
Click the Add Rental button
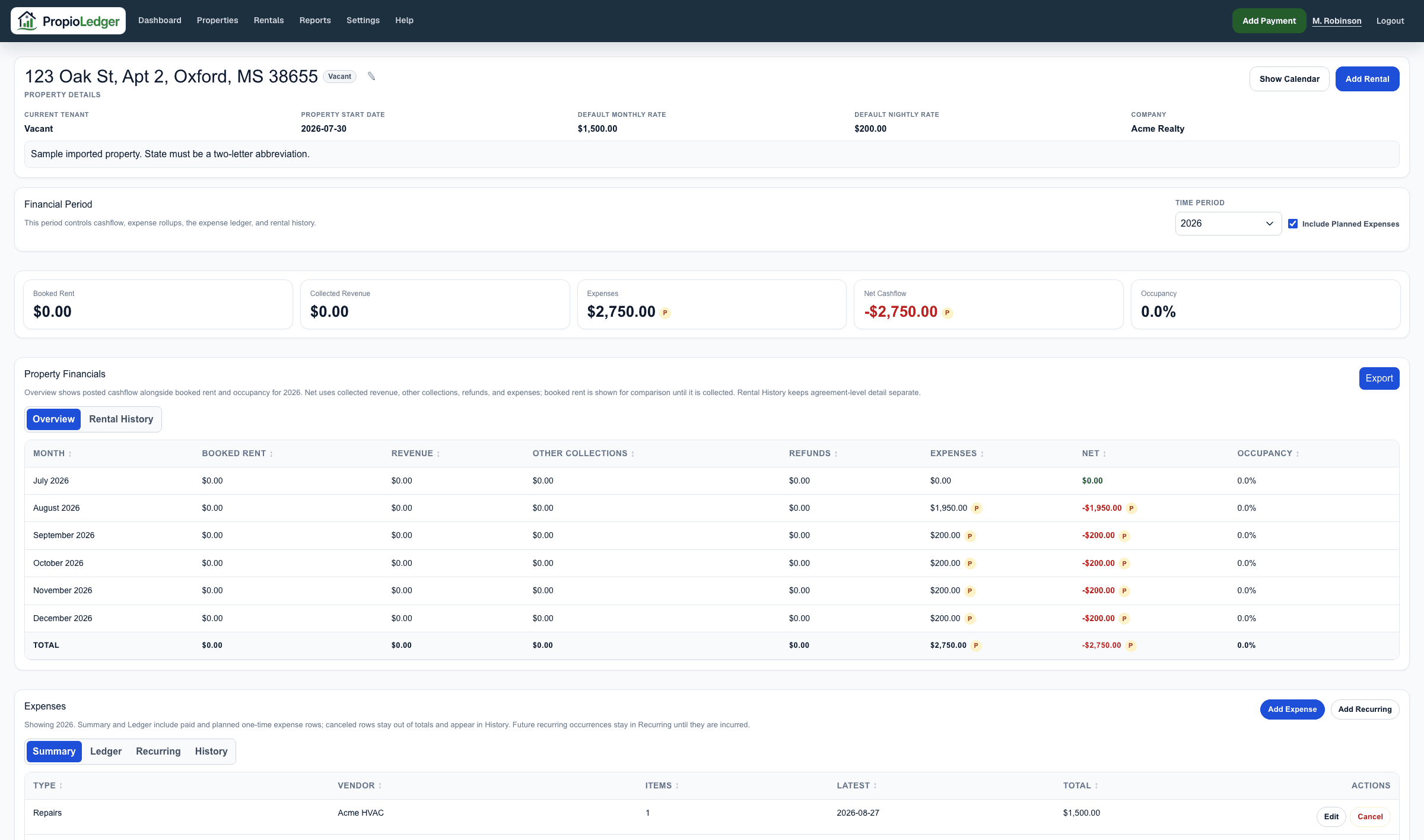click(1367, 79)
